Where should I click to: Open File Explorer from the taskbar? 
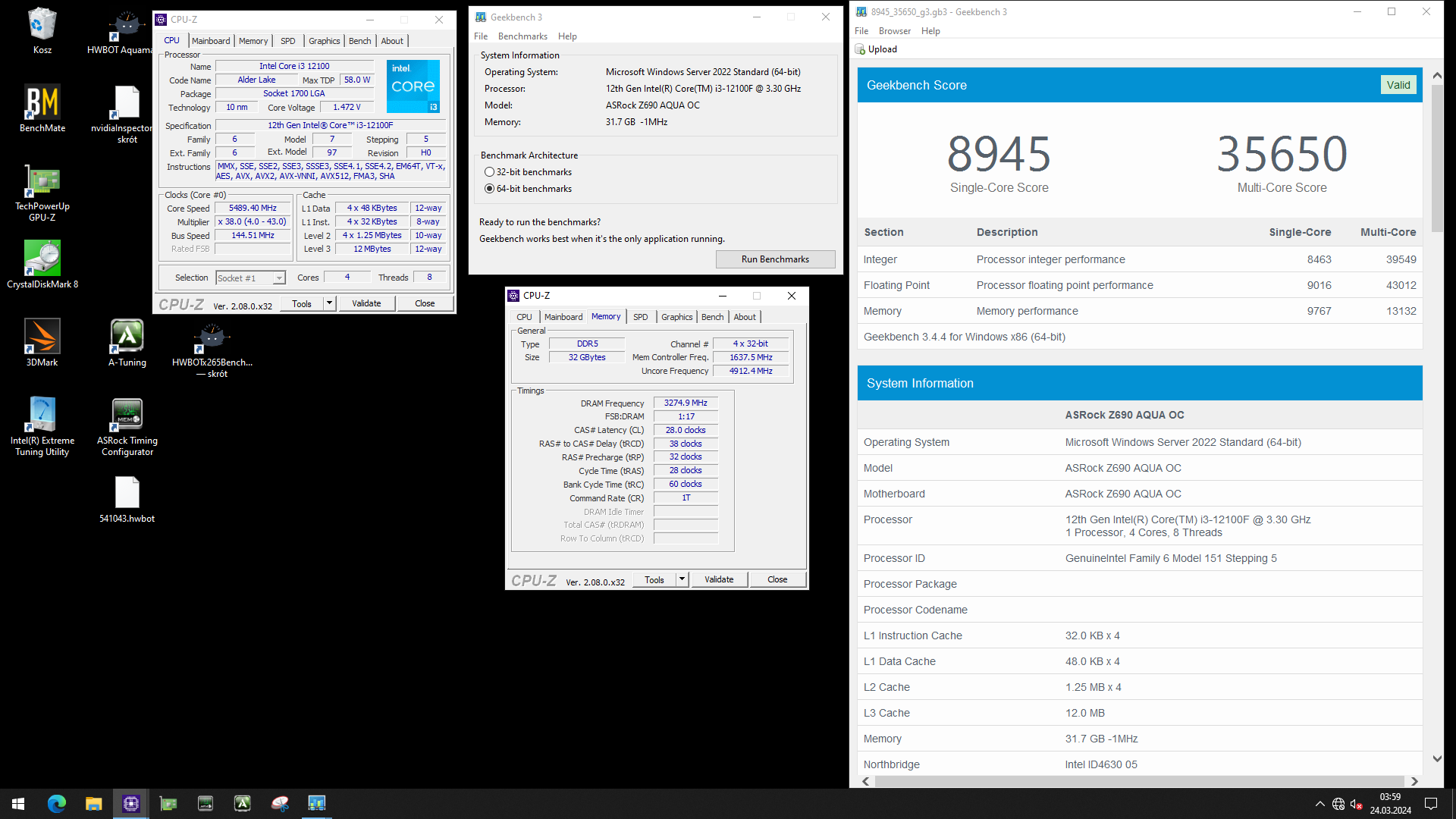[x=93, y=803]
